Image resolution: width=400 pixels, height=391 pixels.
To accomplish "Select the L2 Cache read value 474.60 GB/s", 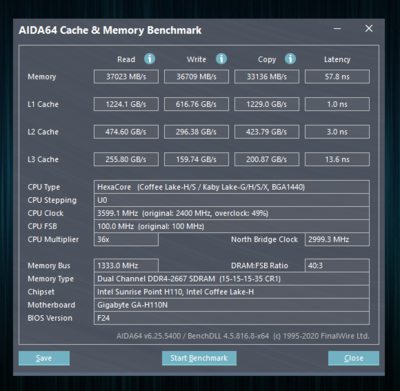I will pos(126,132).
